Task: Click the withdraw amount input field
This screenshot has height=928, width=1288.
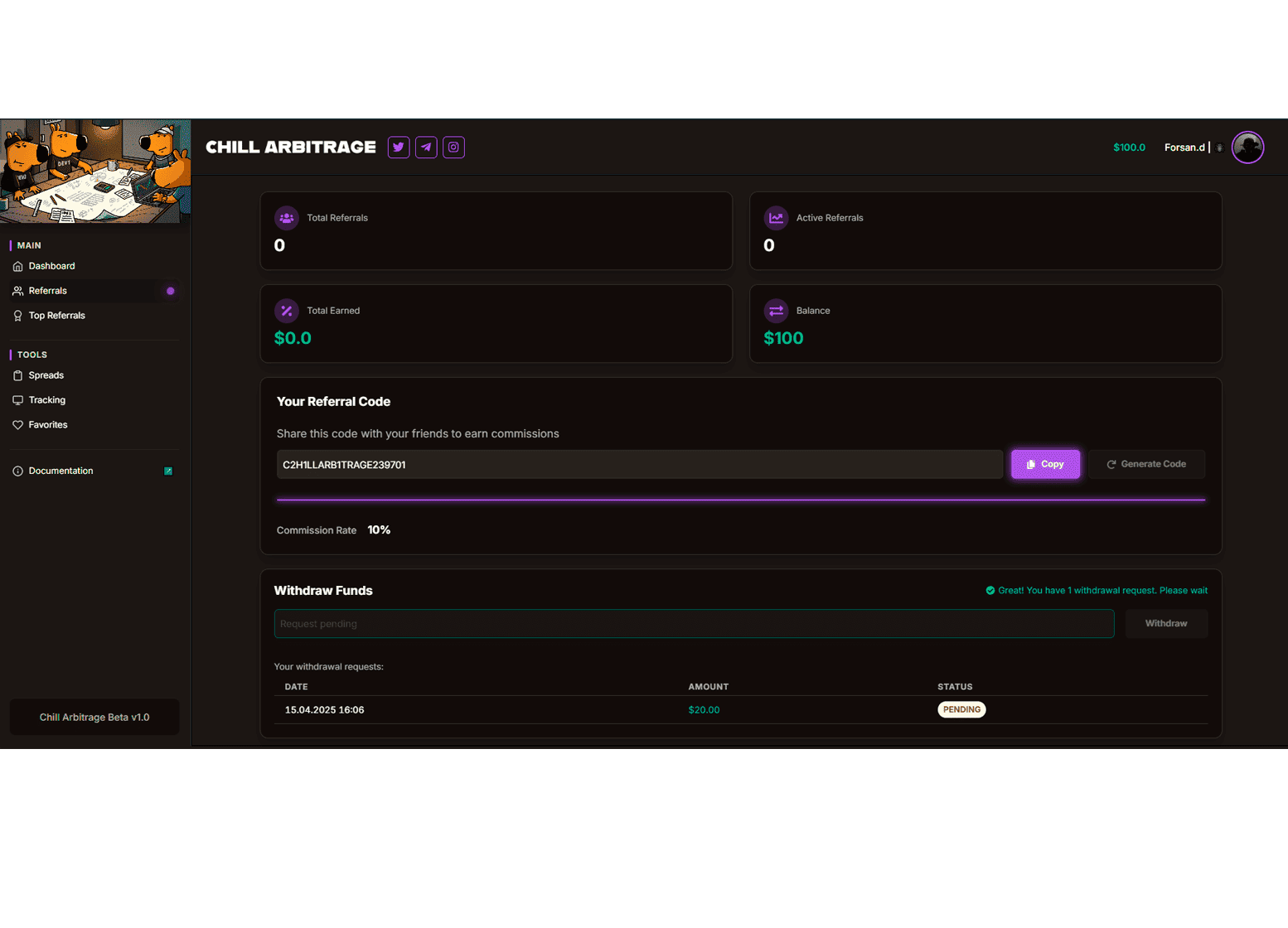Action: click(x=694, y=624)
